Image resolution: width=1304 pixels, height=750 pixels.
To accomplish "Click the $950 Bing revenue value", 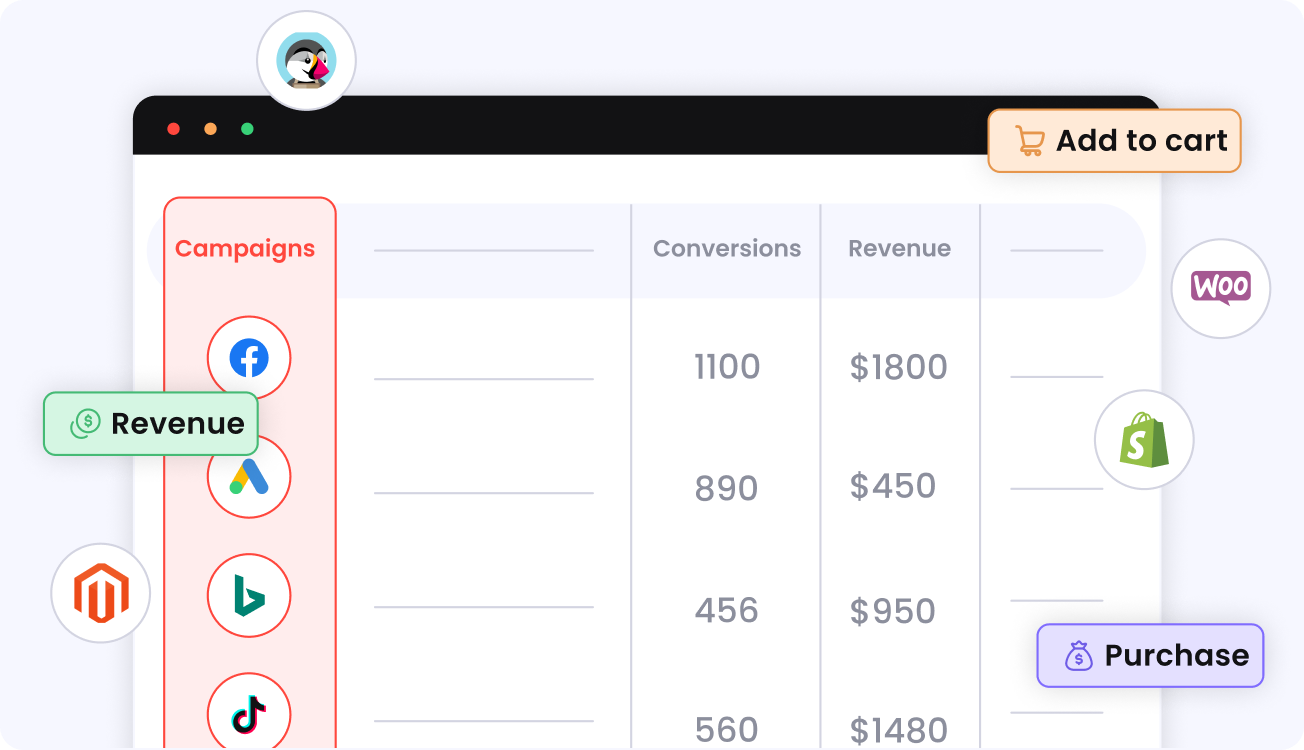I will 893,611.
